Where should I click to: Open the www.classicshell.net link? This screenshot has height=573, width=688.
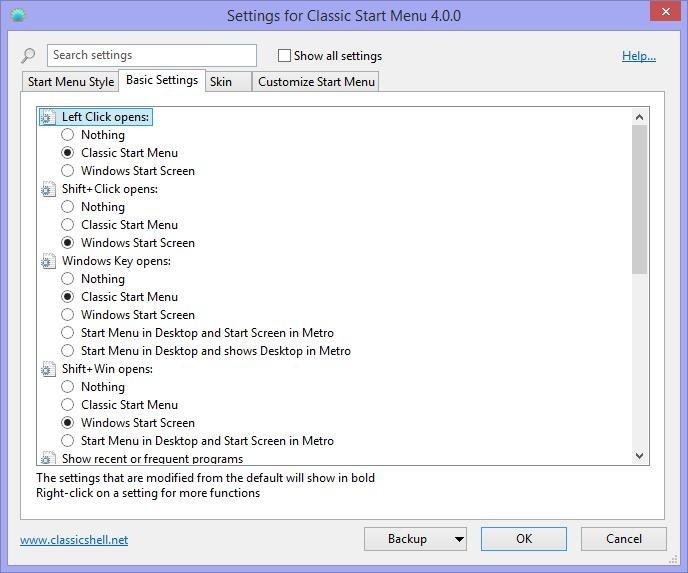pyautogui.click(x=74, y=540)
